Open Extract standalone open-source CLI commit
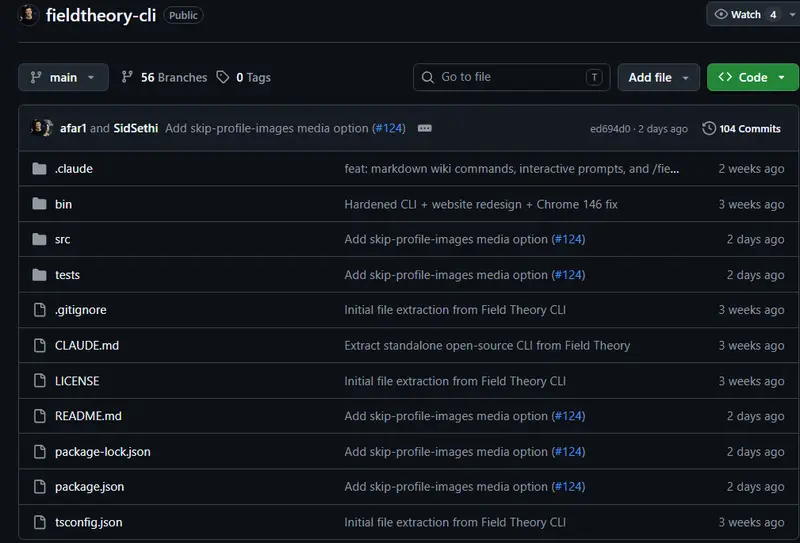The height and width of the screenshot is (543, 800). click(x=487, y=345)
